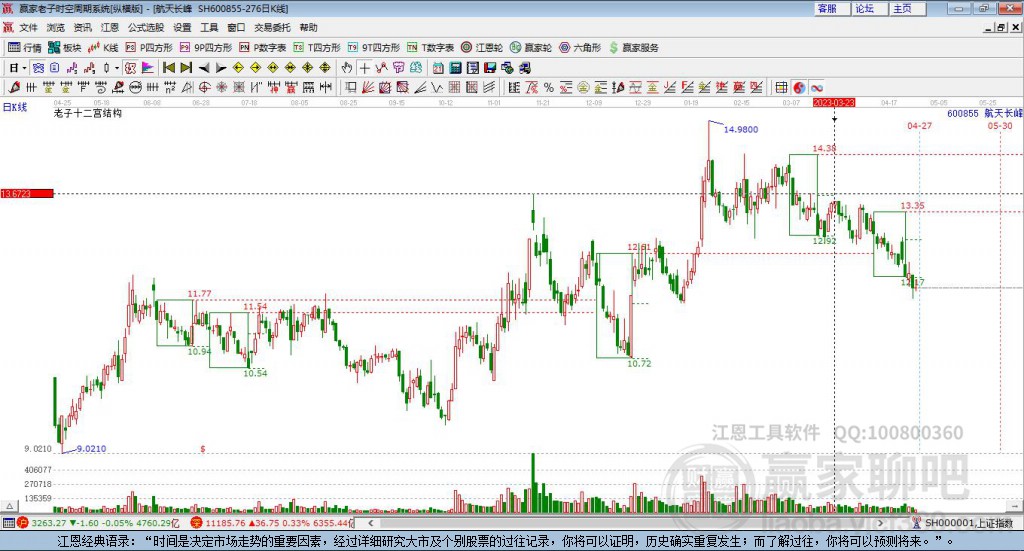Open the 公式选股 menu

(x=146, y=27)
